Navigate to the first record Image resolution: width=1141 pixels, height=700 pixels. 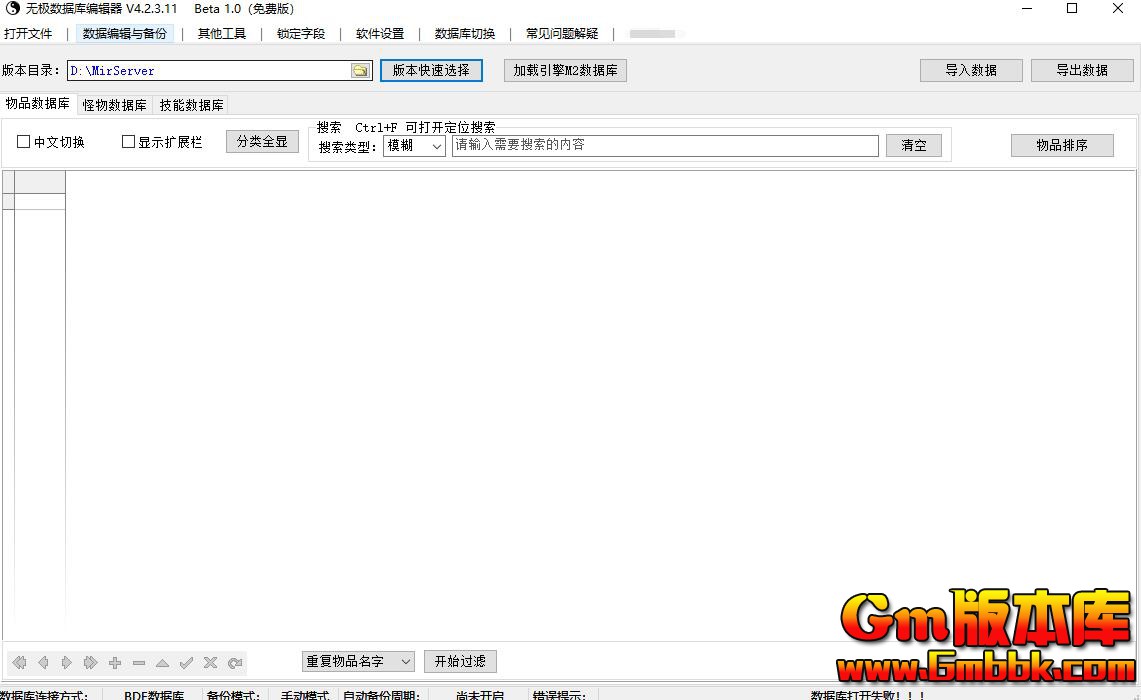coord(19,662)
